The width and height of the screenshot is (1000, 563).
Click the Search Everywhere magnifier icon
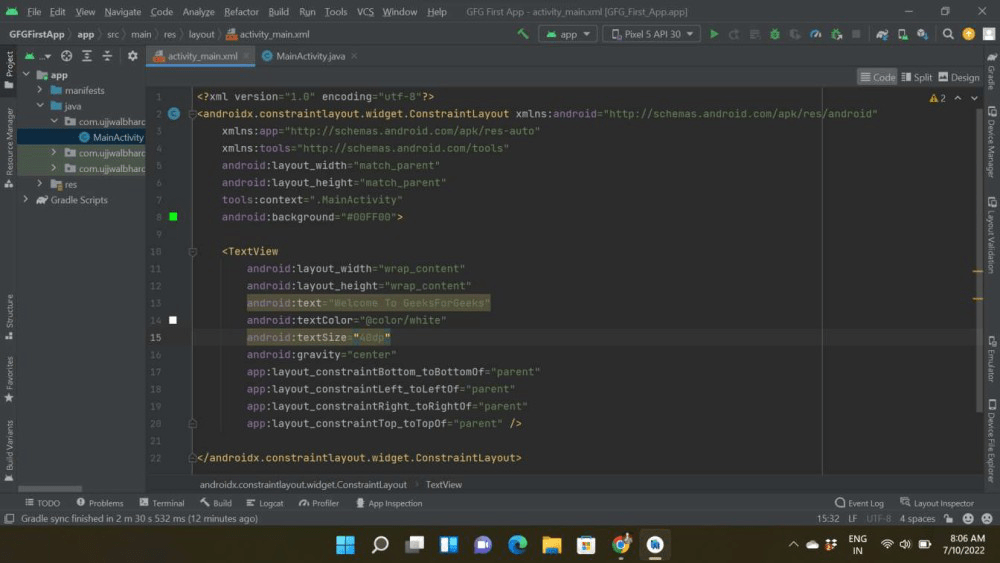click(x=948, y=34)
